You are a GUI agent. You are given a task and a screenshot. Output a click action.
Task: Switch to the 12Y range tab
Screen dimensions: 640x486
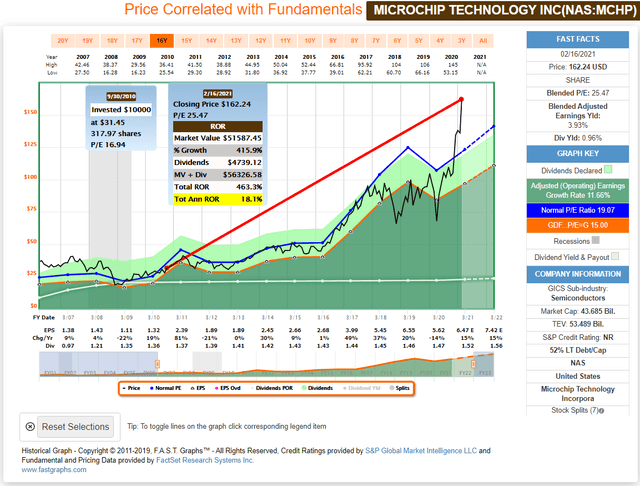(x=261, y=41)
